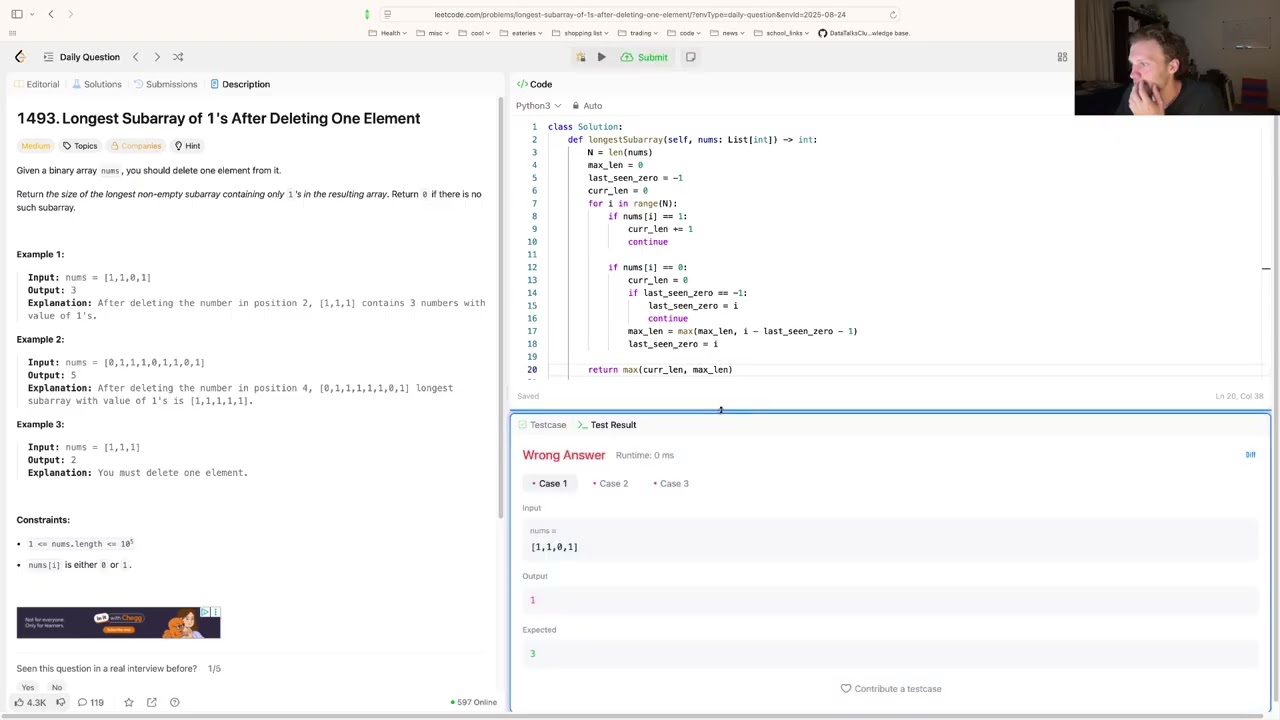Open the layout grid icon
The width and height of the screenshot is (1280, 720).
coord(1062,57)
